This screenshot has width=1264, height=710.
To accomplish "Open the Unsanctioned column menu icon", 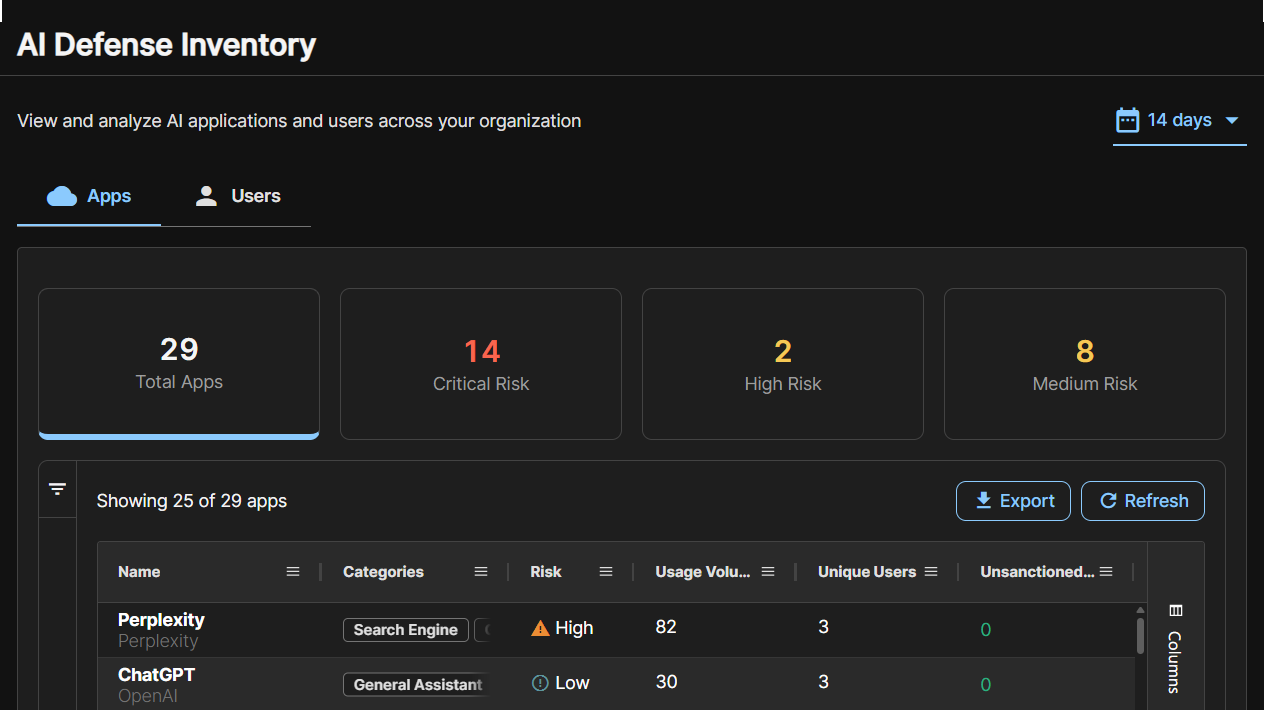I will tap(1106, 572).
